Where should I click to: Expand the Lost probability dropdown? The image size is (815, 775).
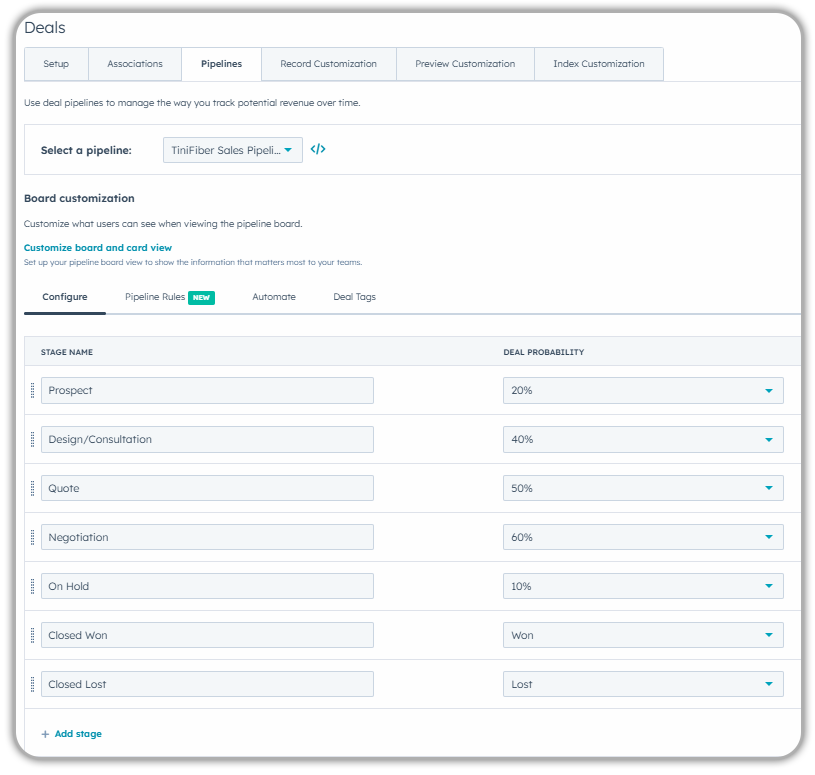[x=642, y=684]
